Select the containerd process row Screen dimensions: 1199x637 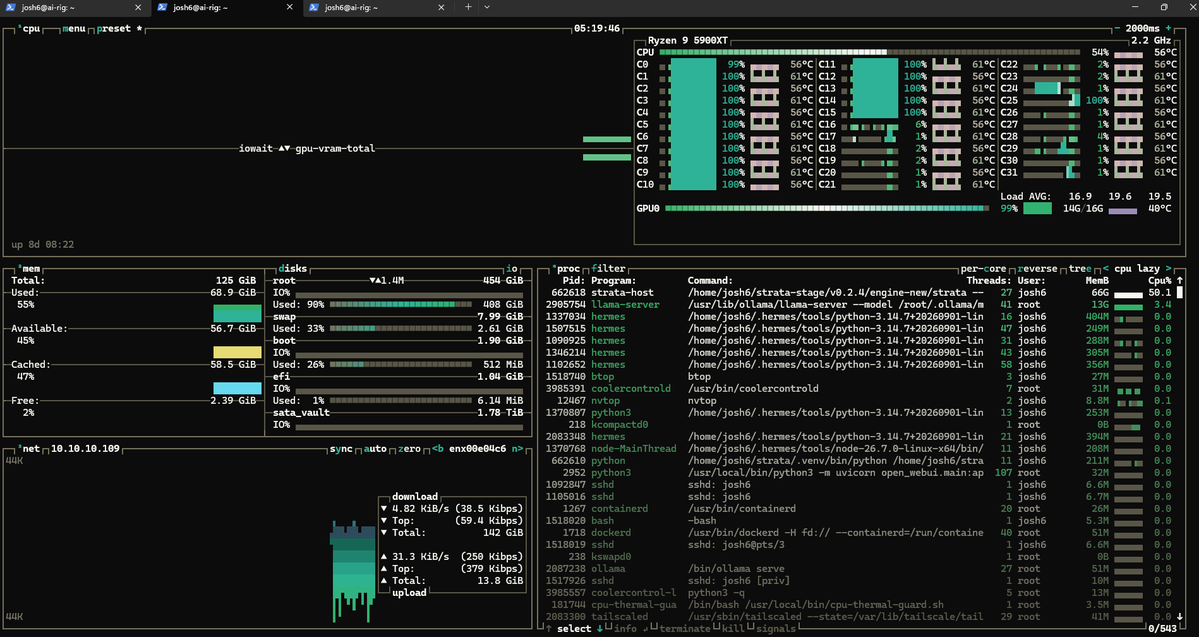[859, 509]
